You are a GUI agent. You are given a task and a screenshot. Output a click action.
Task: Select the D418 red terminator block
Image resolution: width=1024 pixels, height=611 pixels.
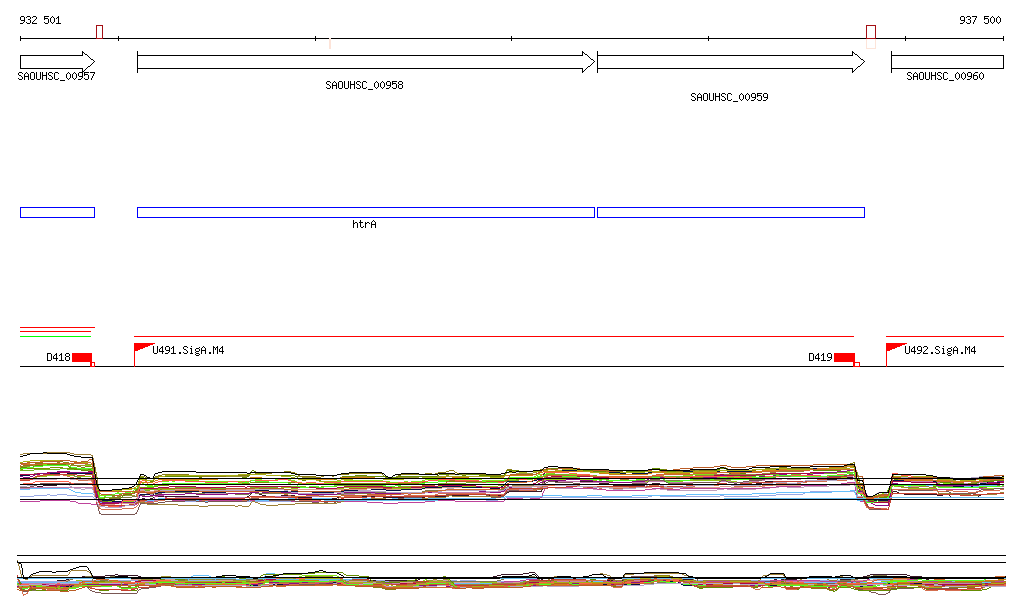coord(82,357)
